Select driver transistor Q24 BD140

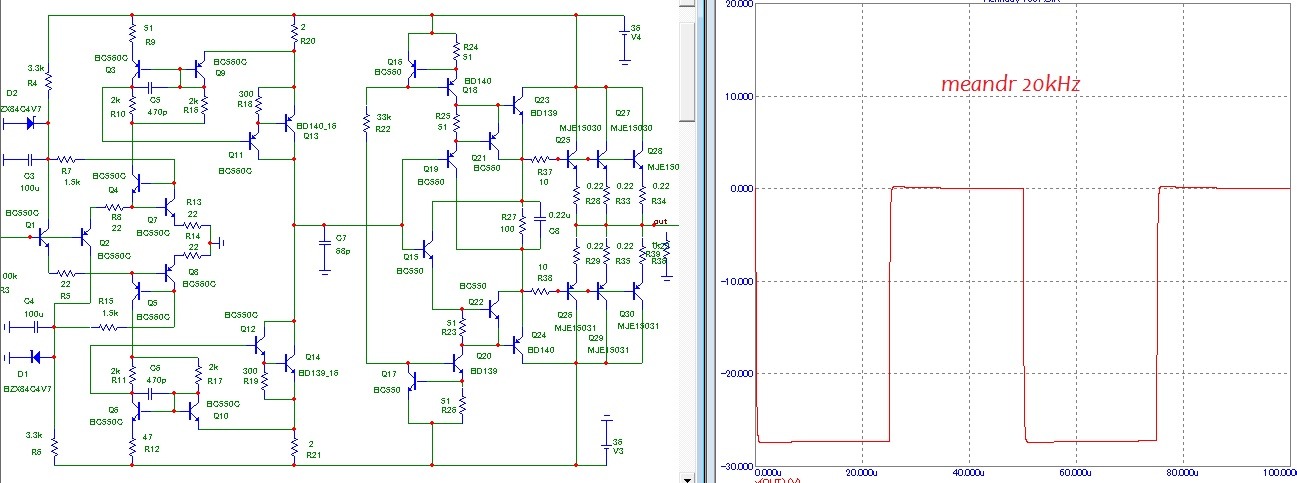[x=519, y=344]
